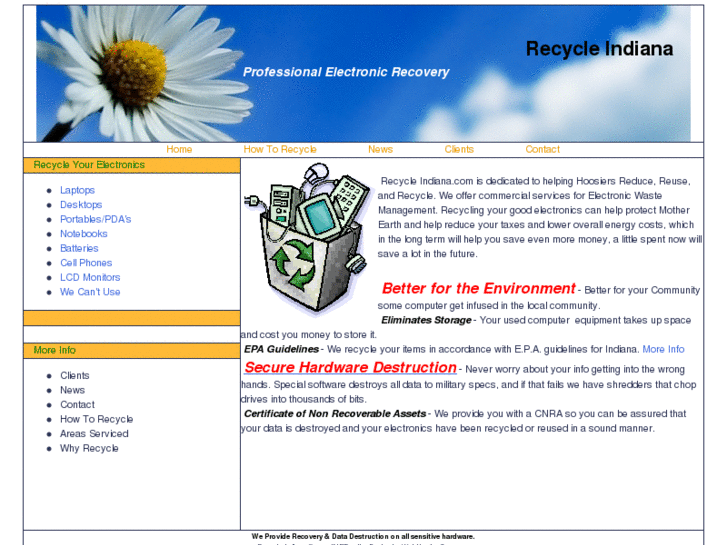This screenshot has width=727, height=545.
Task: Click How To Recycle in More Info list
Action: click(x=96, y=419)
